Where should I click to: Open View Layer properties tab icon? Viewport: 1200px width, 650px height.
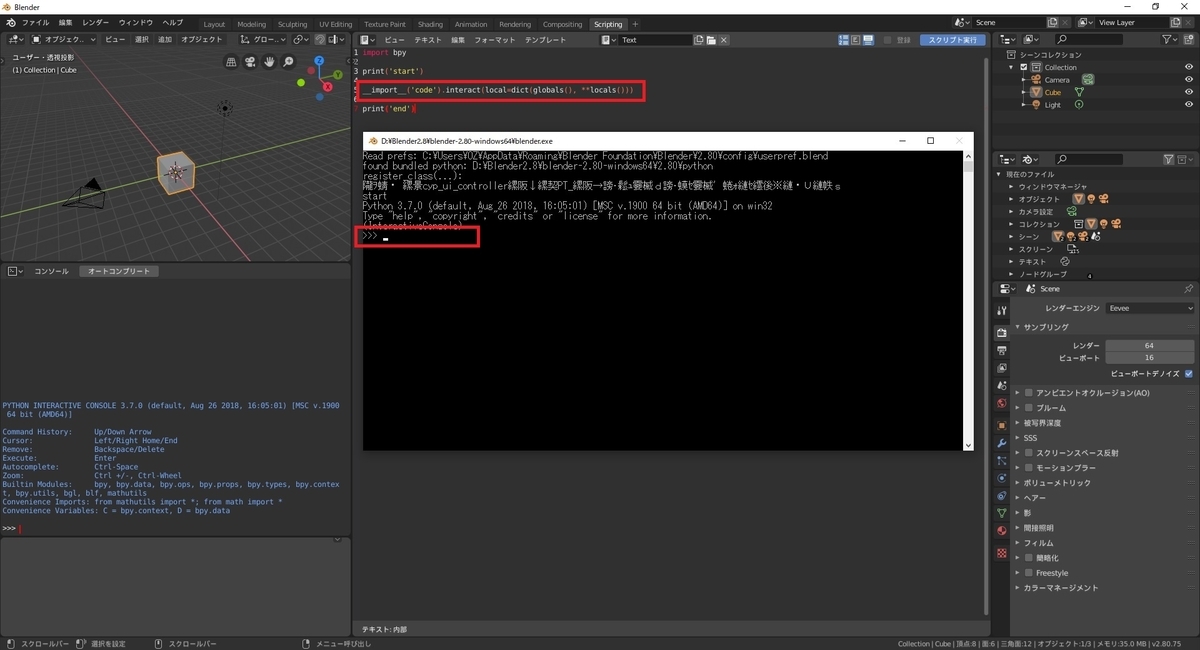pyautogui.click(x=1001, y=368)
